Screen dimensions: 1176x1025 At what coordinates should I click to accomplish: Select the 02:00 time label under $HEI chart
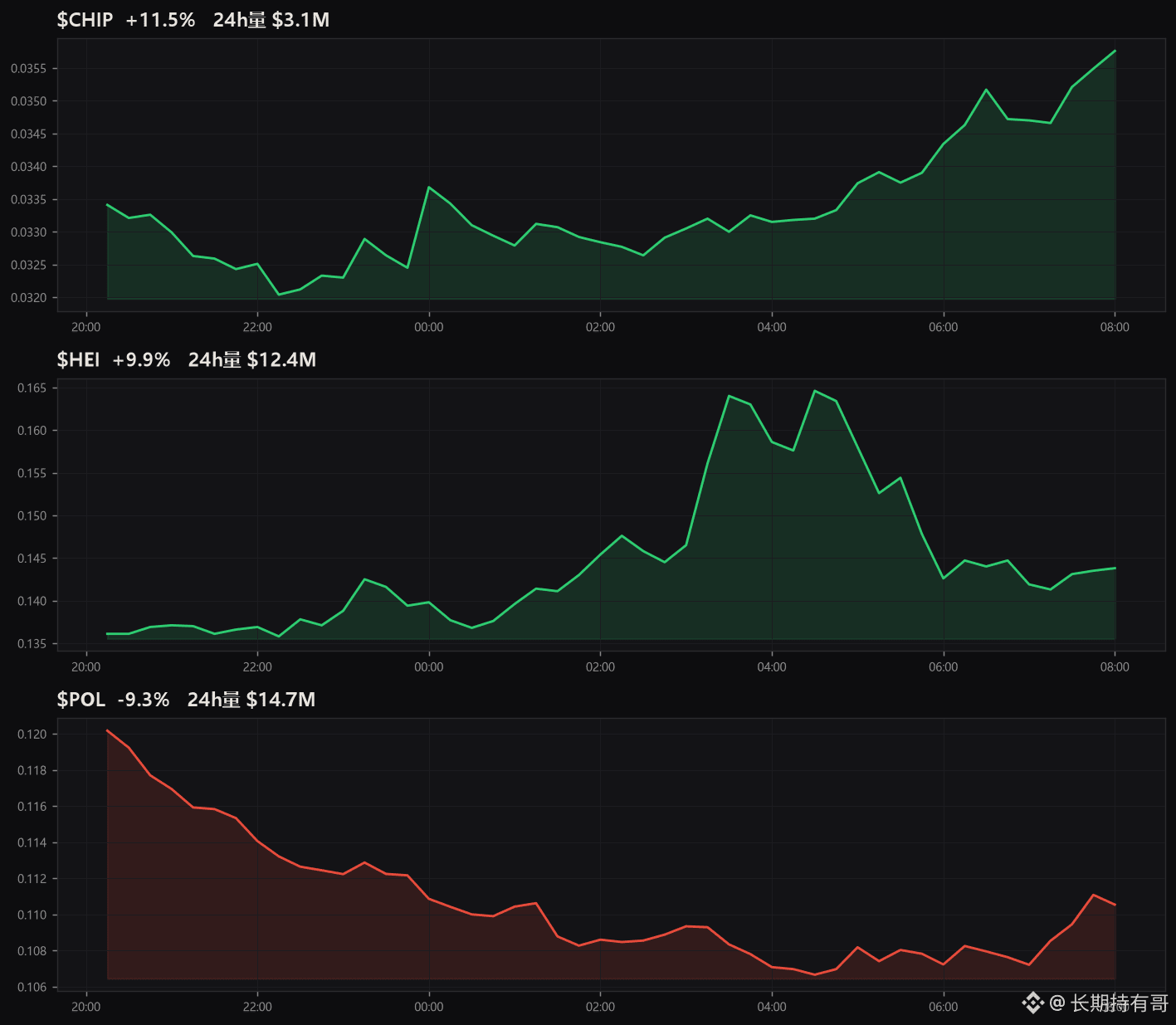click(x=601, y=667)
